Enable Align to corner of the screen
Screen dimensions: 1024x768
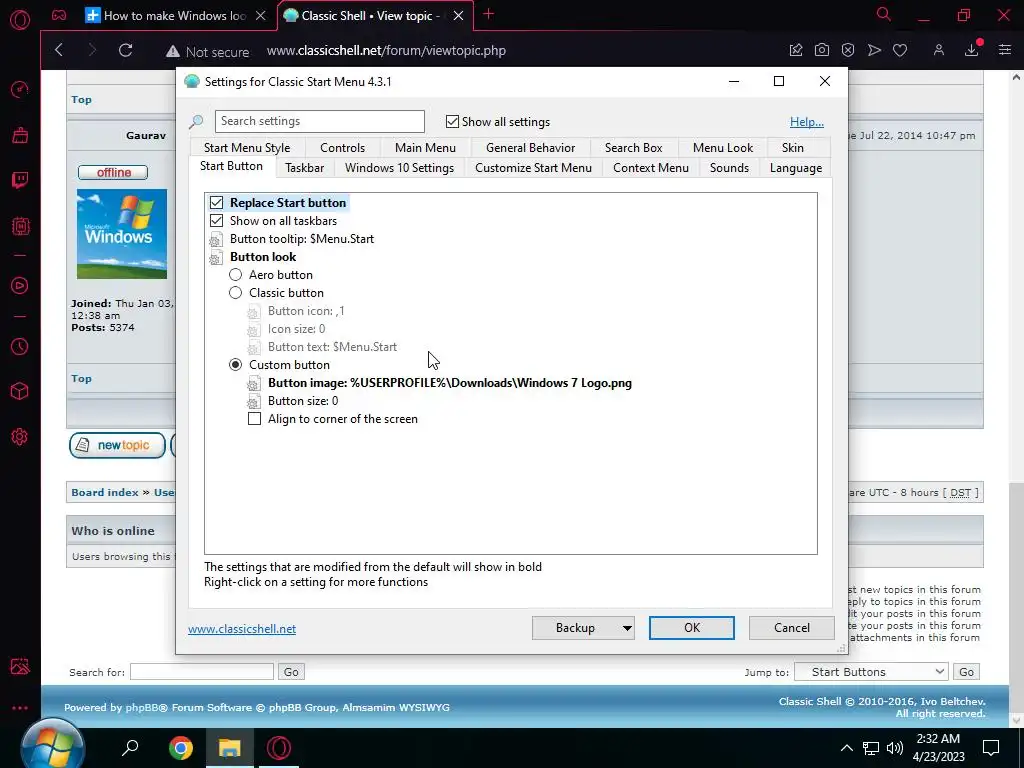(x=255, y=419)
